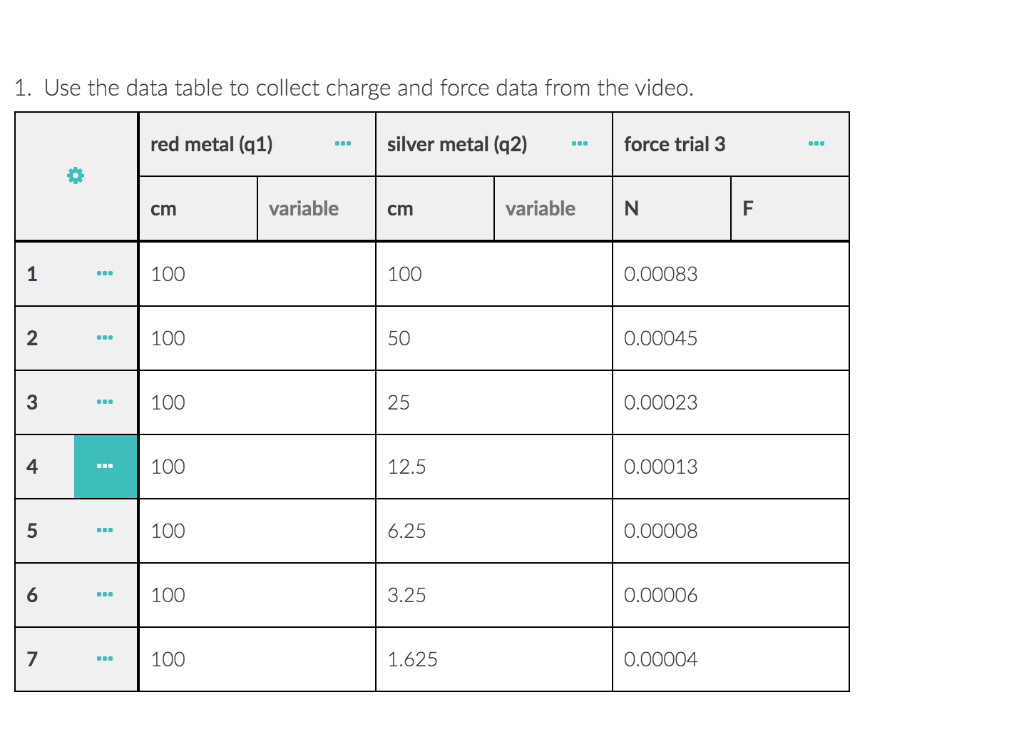The image size is (1024, 732).
Task: Click the cell containing 0.00083
Action: click(660, 273)
